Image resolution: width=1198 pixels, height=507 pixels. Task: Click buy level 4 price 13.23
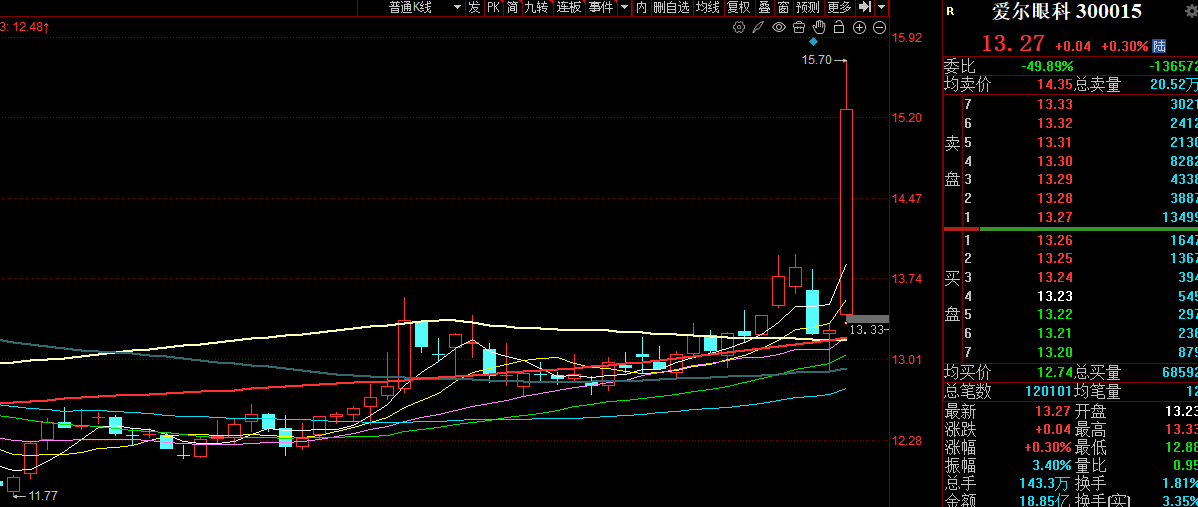1053,296
